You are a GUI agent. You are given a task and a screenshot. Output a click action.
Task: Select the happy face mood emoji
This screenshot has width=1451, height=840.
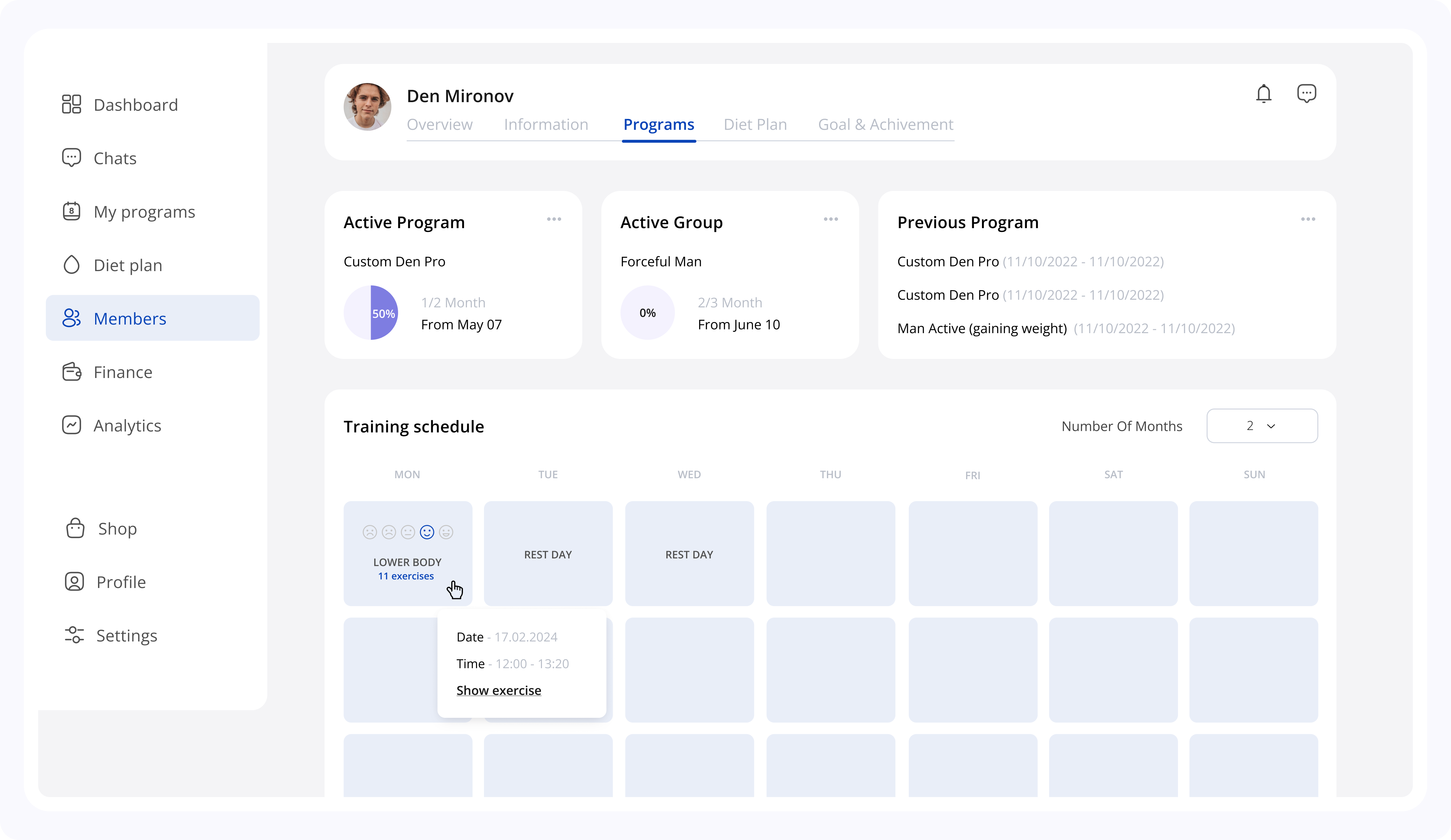point(427,532)
